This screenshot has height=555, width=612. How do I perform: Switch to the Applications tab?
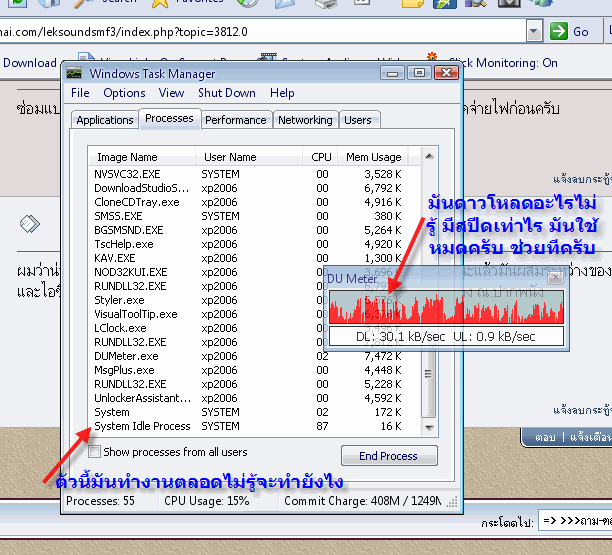[x=105, y=120]
